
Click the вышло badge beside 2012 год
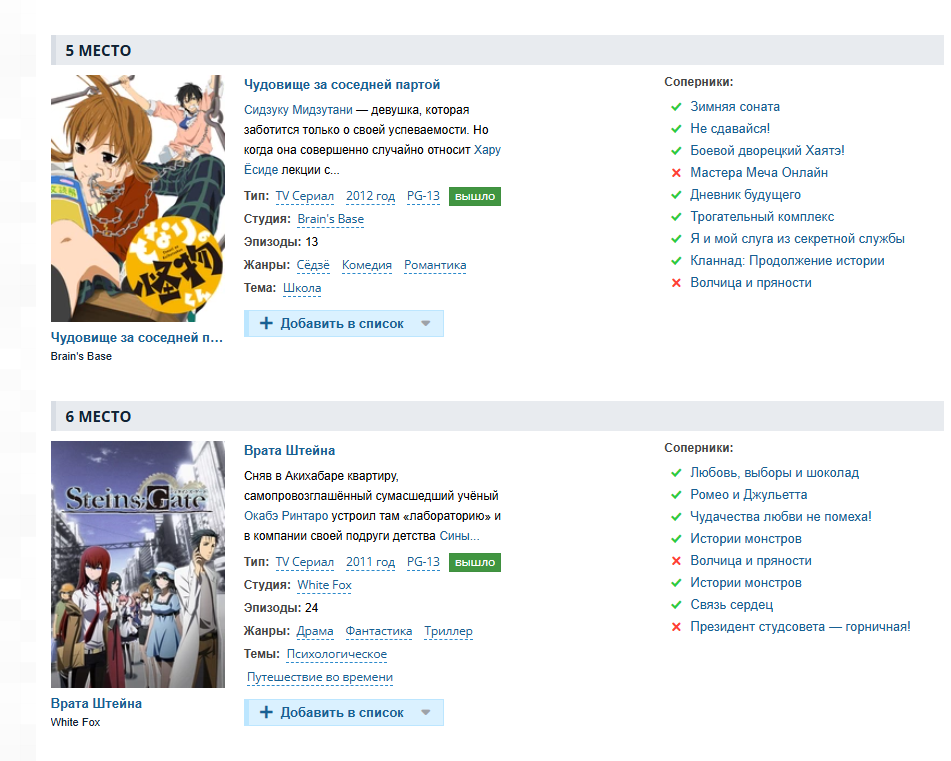(x=475, y=196)
